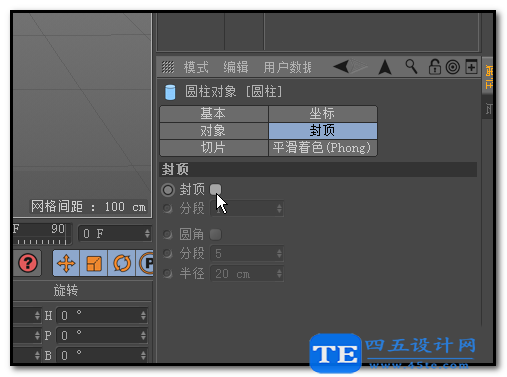Adjust the P rotation stepper arrows
The width and height of the screenshot is (507, 377).
pyautogui.click(x=143, y=335)
